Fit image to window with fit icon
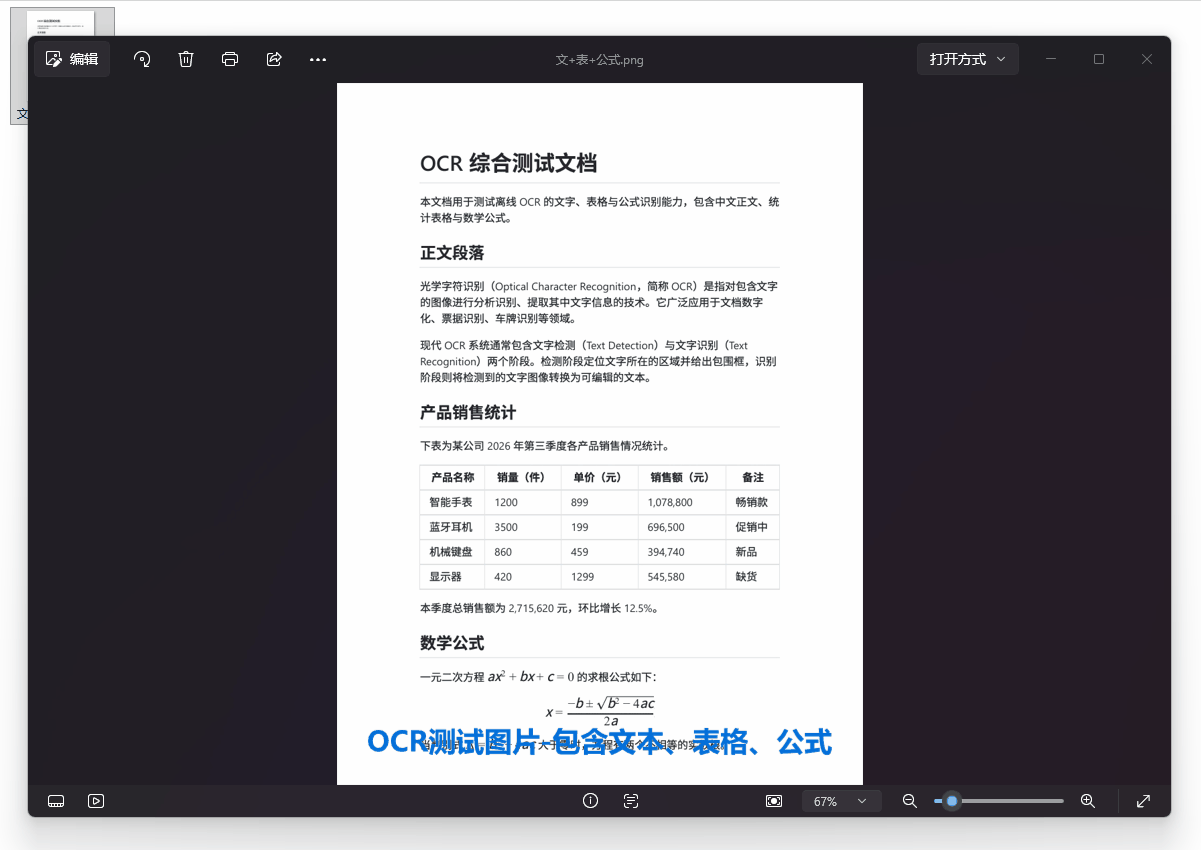This screenshot has width=1201, height=850. (x=774, y=801)
